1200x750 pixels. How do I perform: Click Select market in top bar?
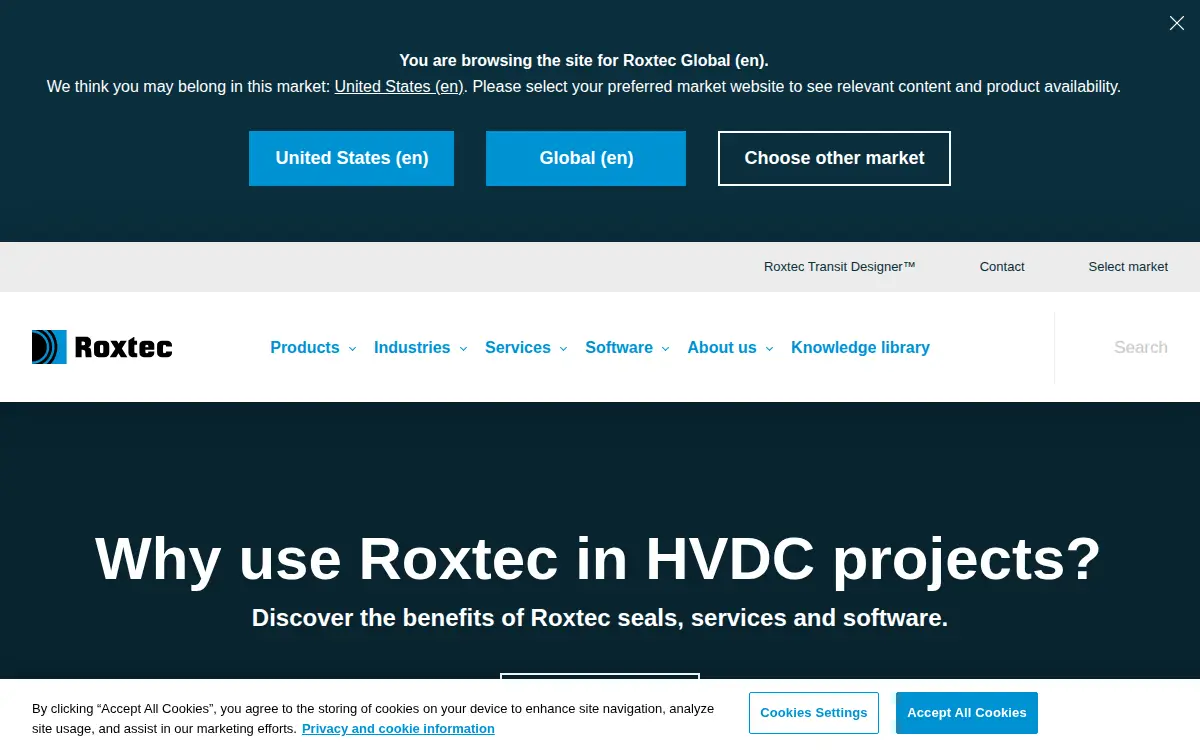[1128, 267]
